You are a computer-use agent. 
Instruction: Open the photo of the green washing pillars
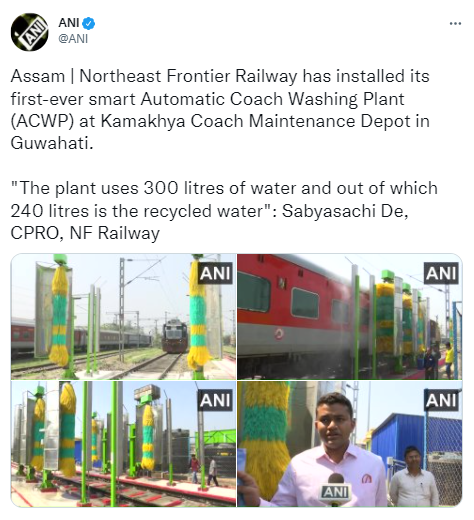tap(123, 444)
